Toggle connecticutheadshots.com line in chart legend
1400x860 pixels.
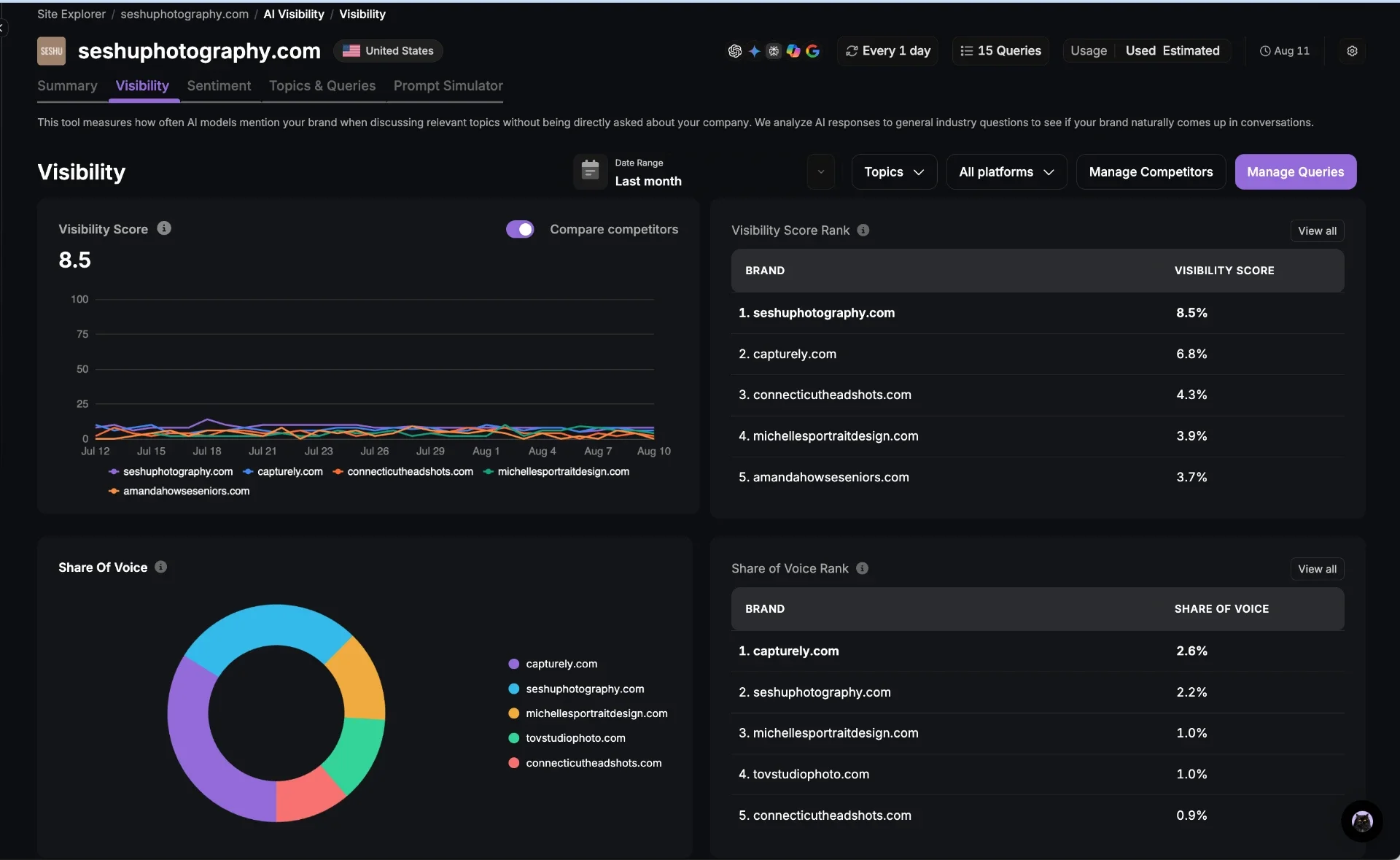click(x=402, y=472)
